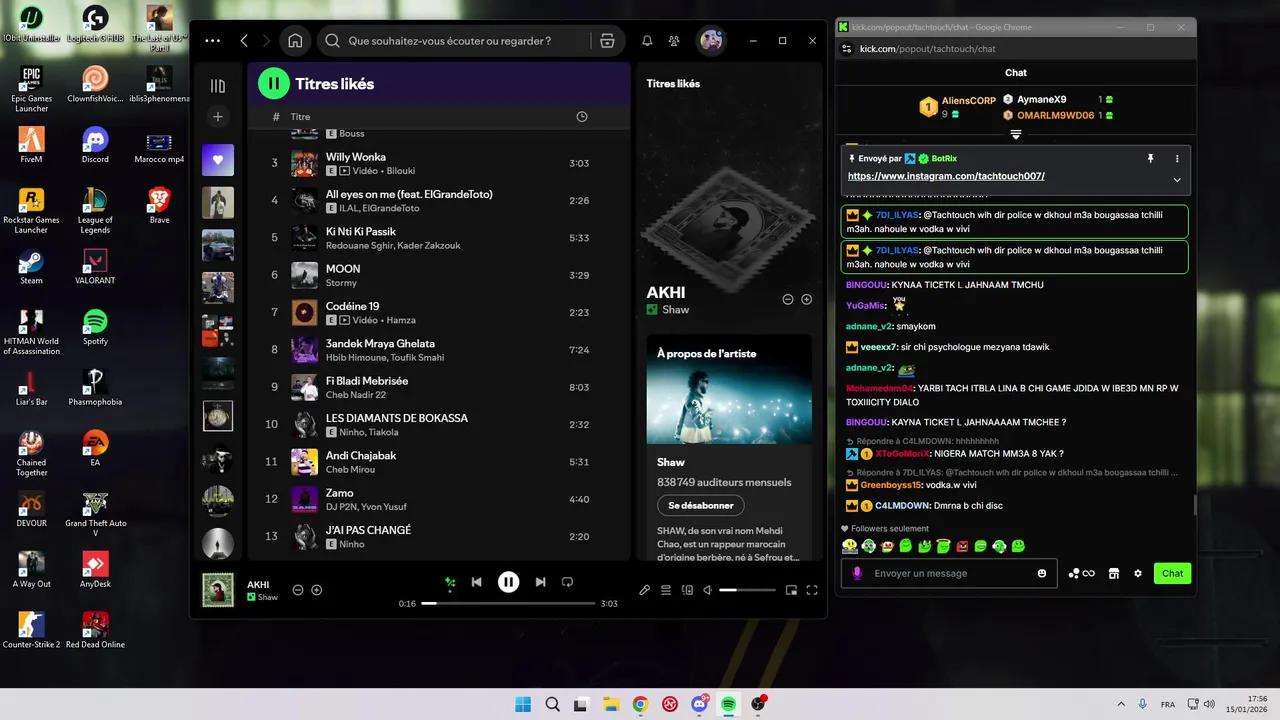Click AKHI title in now playing panel
Viewport: 1280px width, 720px height.
click(666, 292)
